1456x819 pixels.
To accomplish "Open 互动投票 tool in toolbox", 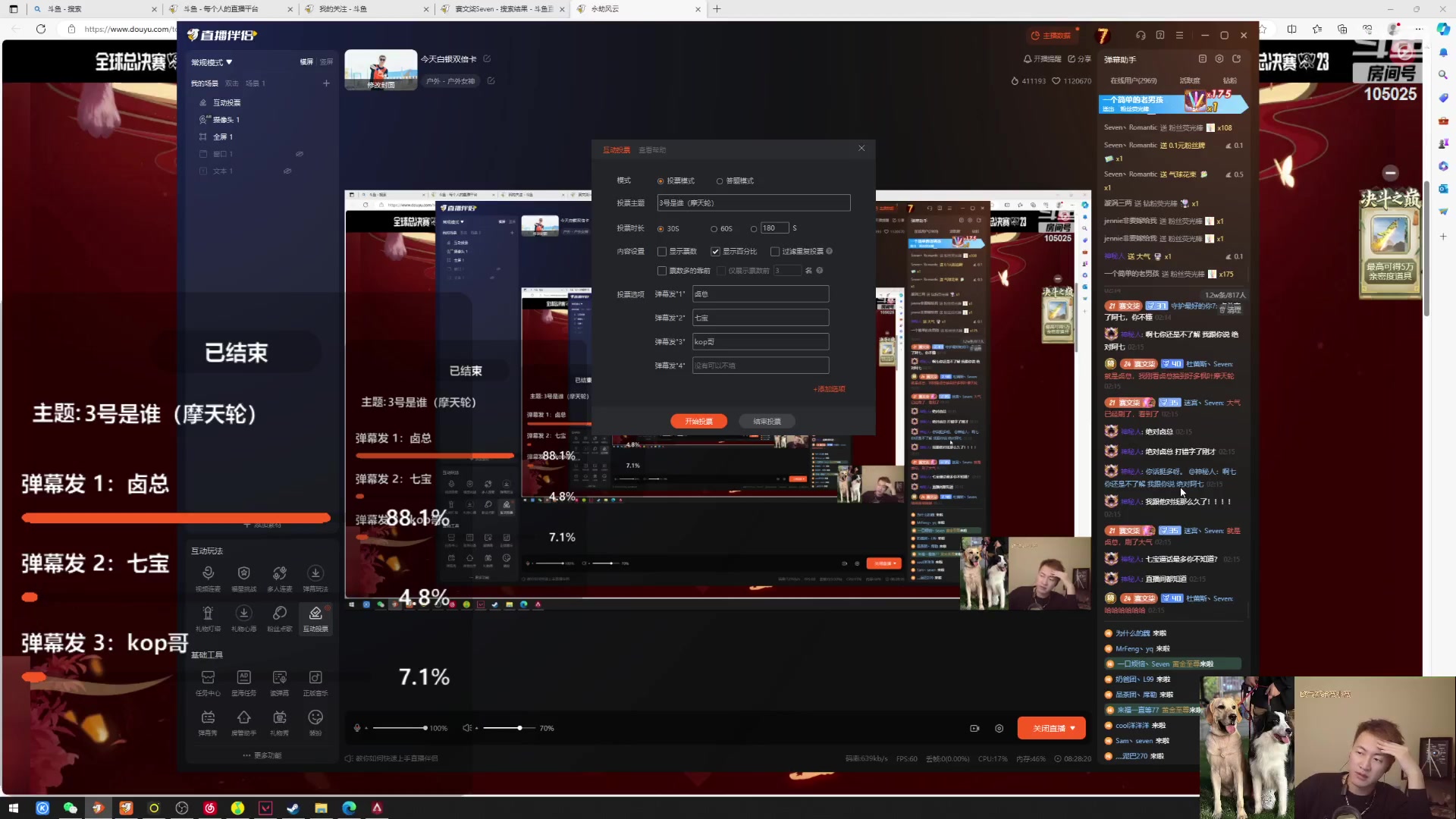I will tap(315, 619).
